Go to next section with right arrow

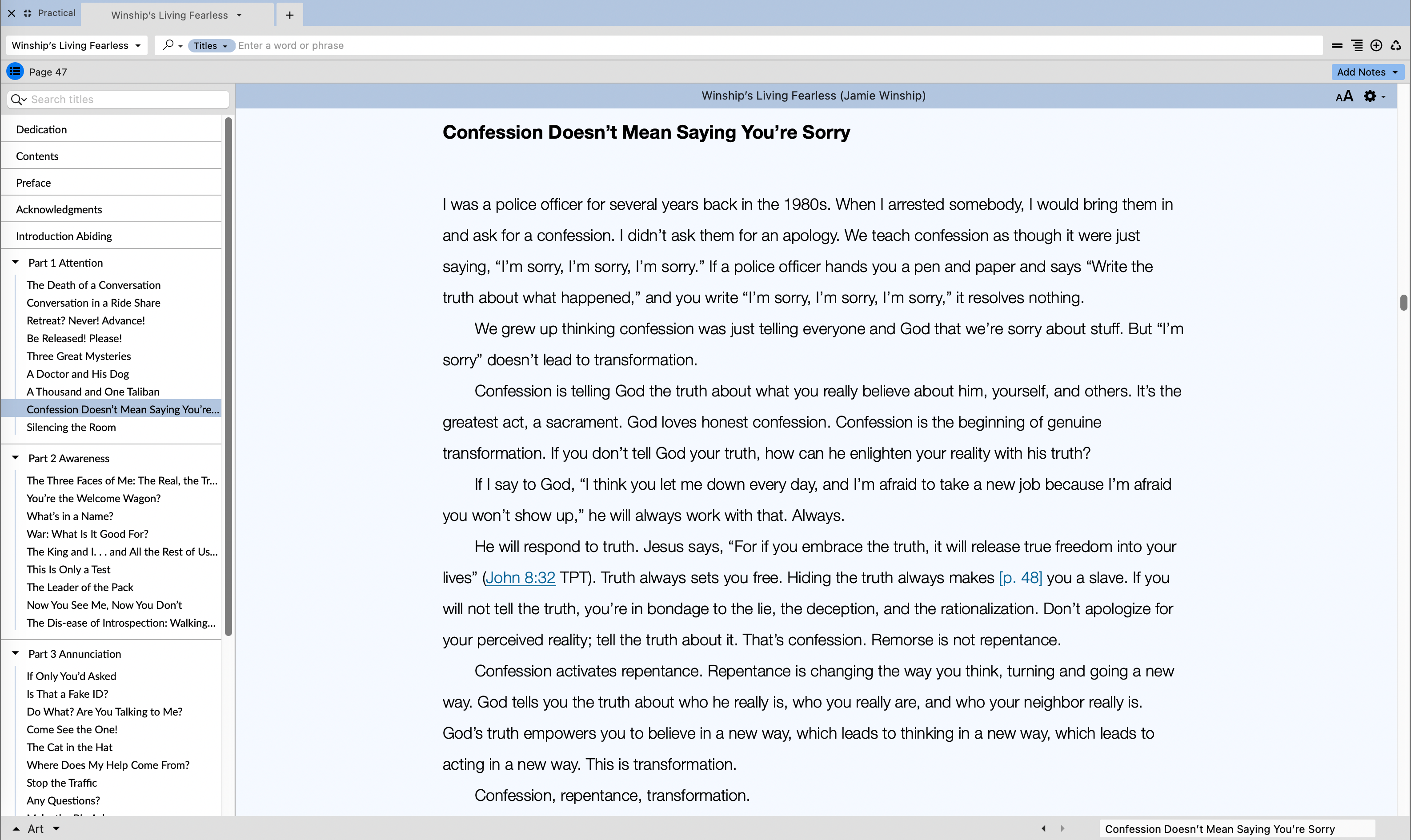coord(1062,829)
